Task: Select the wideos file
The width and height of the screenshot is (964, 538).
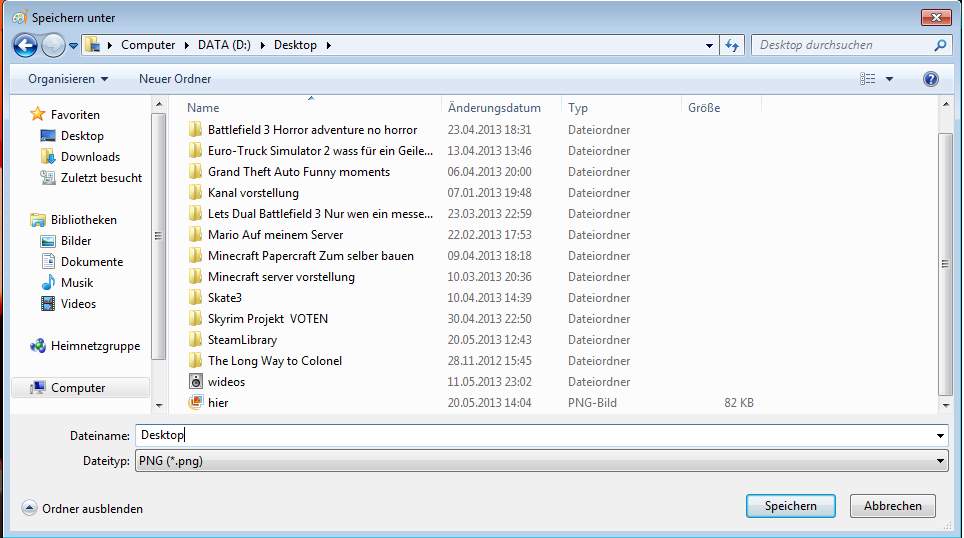Action: 226,382
